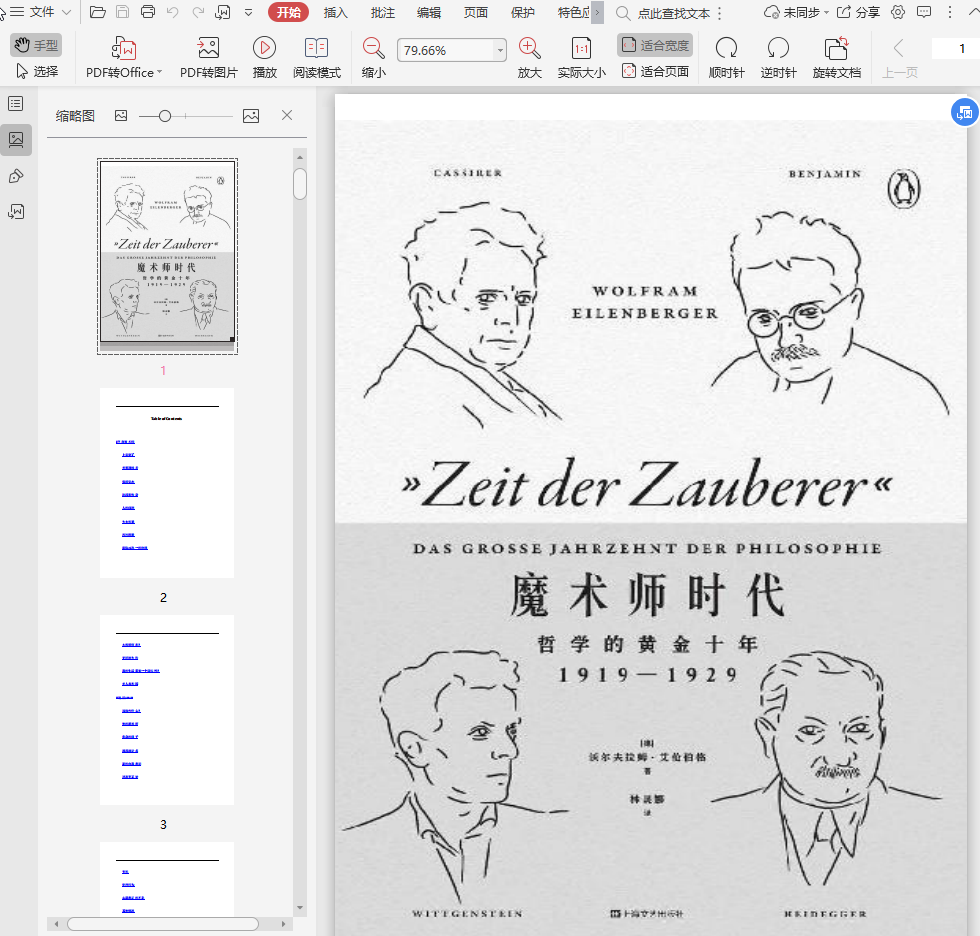This screenshot has width=980, height=936.
Task: Open the settings gear icon
Action: 898,12
